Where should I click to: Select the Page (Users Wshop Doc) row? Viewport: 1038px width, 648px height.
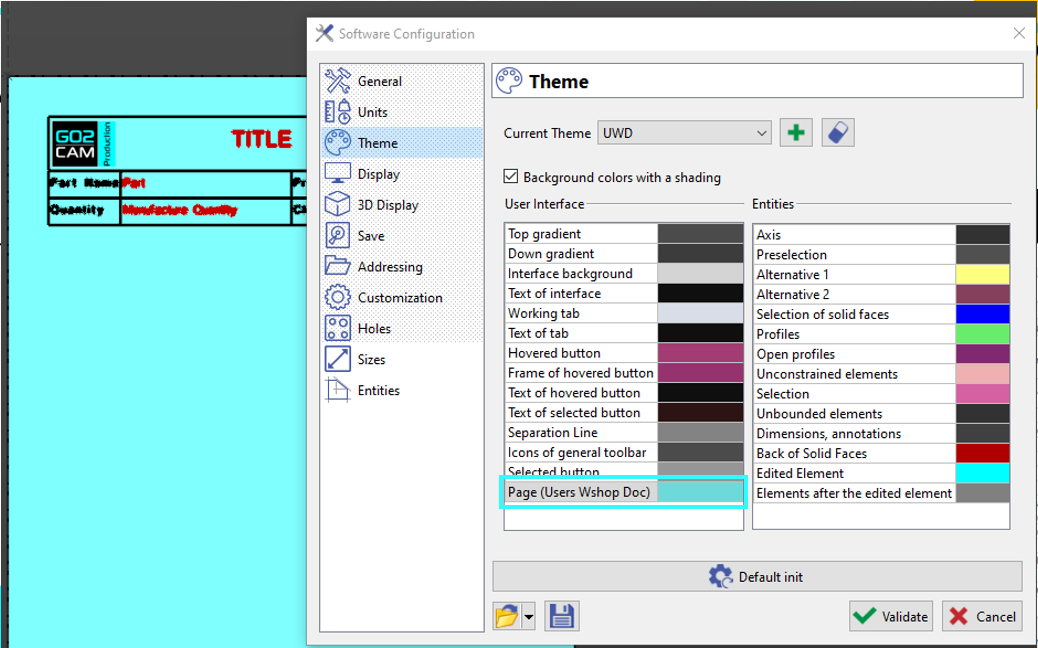coord(580,492)
